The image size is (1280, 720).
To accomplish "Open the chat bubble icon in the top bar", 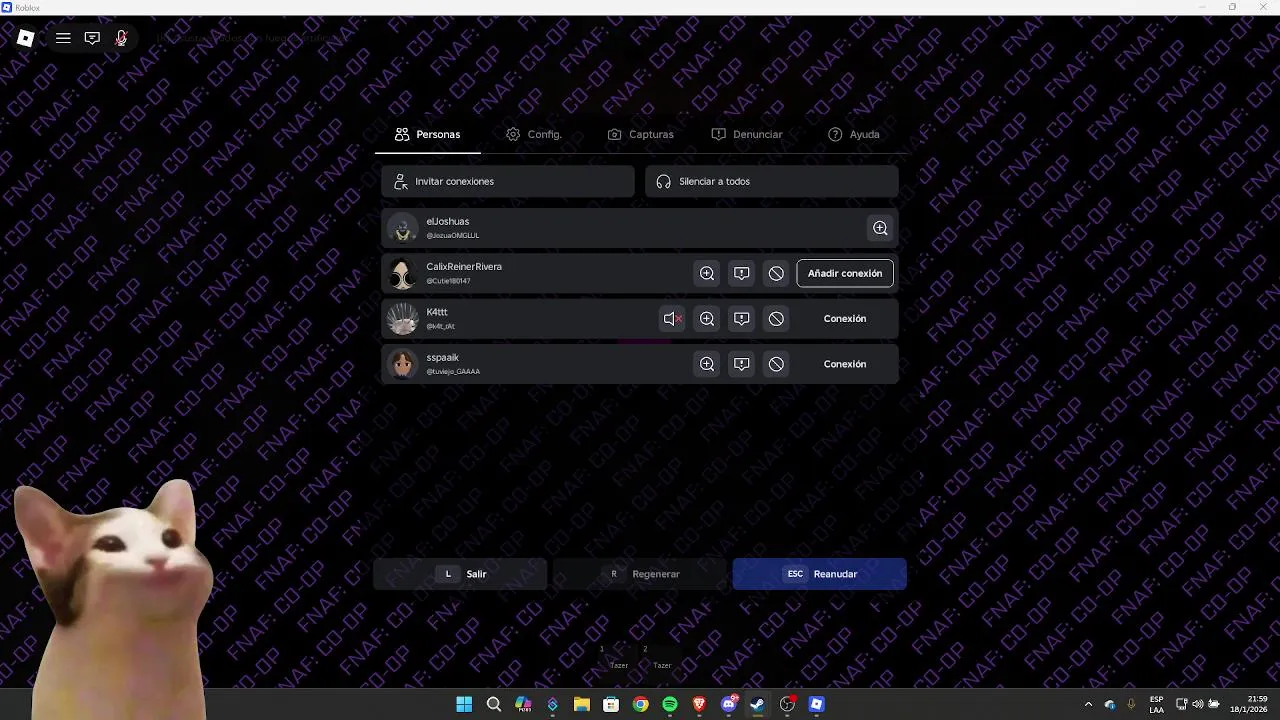I will 92,38.
